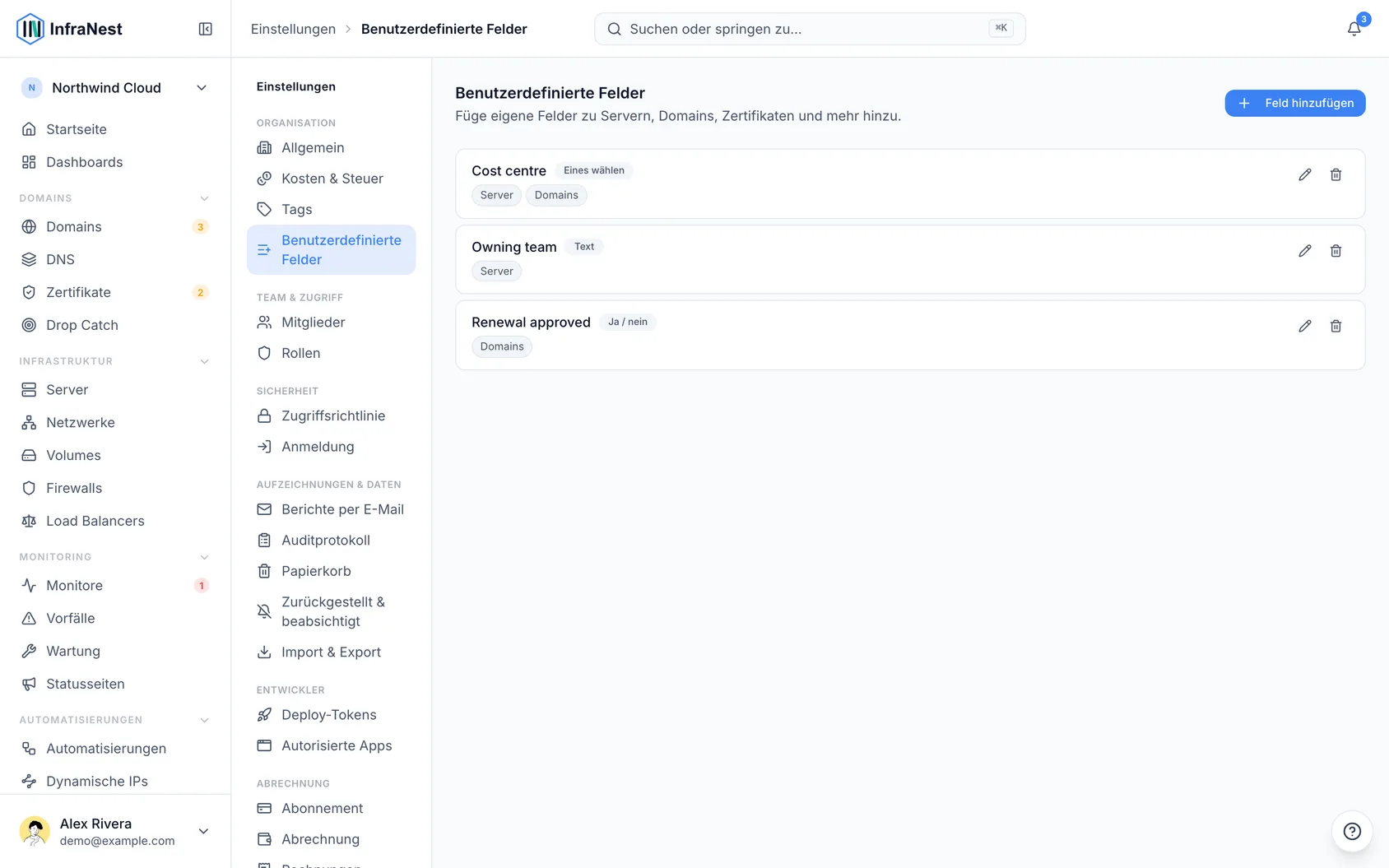Image resolution: width=1389 pixels, height=868 pixels.
Task: Open Monitore in the sidebar
Action: [x=115, y=586]
